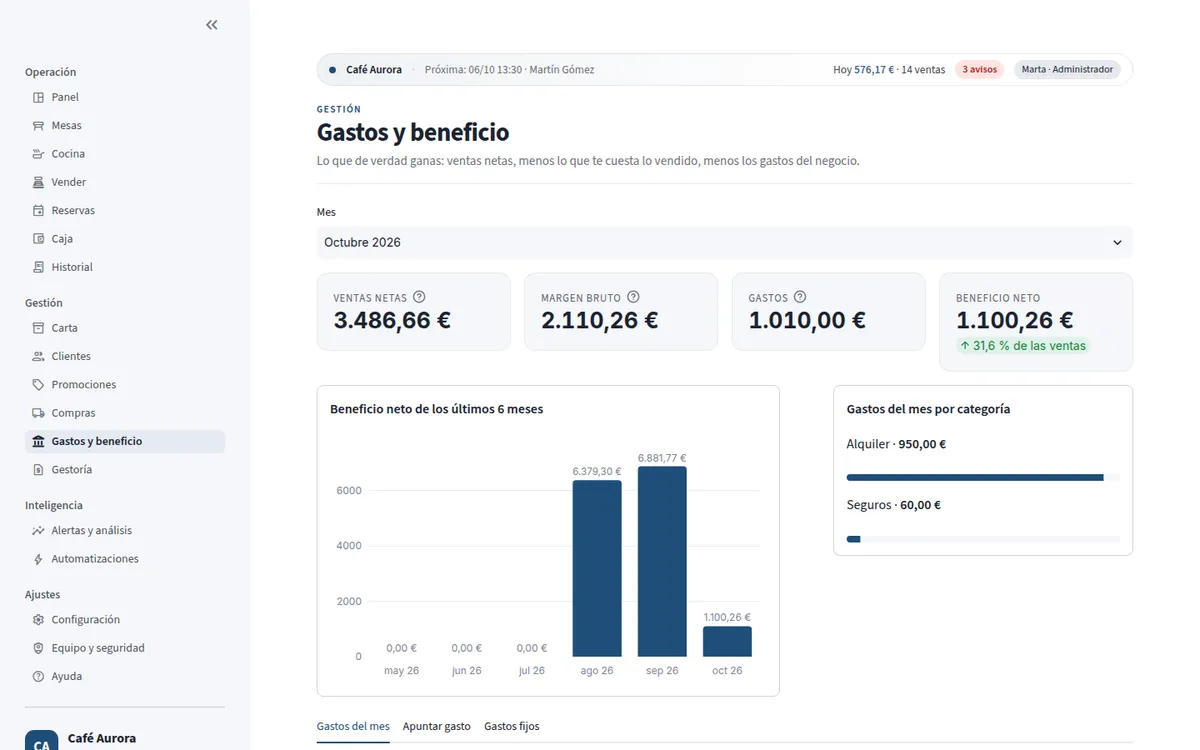Click the help icon next to Ventas netas
1200x750 pixels.
[419, 297]
